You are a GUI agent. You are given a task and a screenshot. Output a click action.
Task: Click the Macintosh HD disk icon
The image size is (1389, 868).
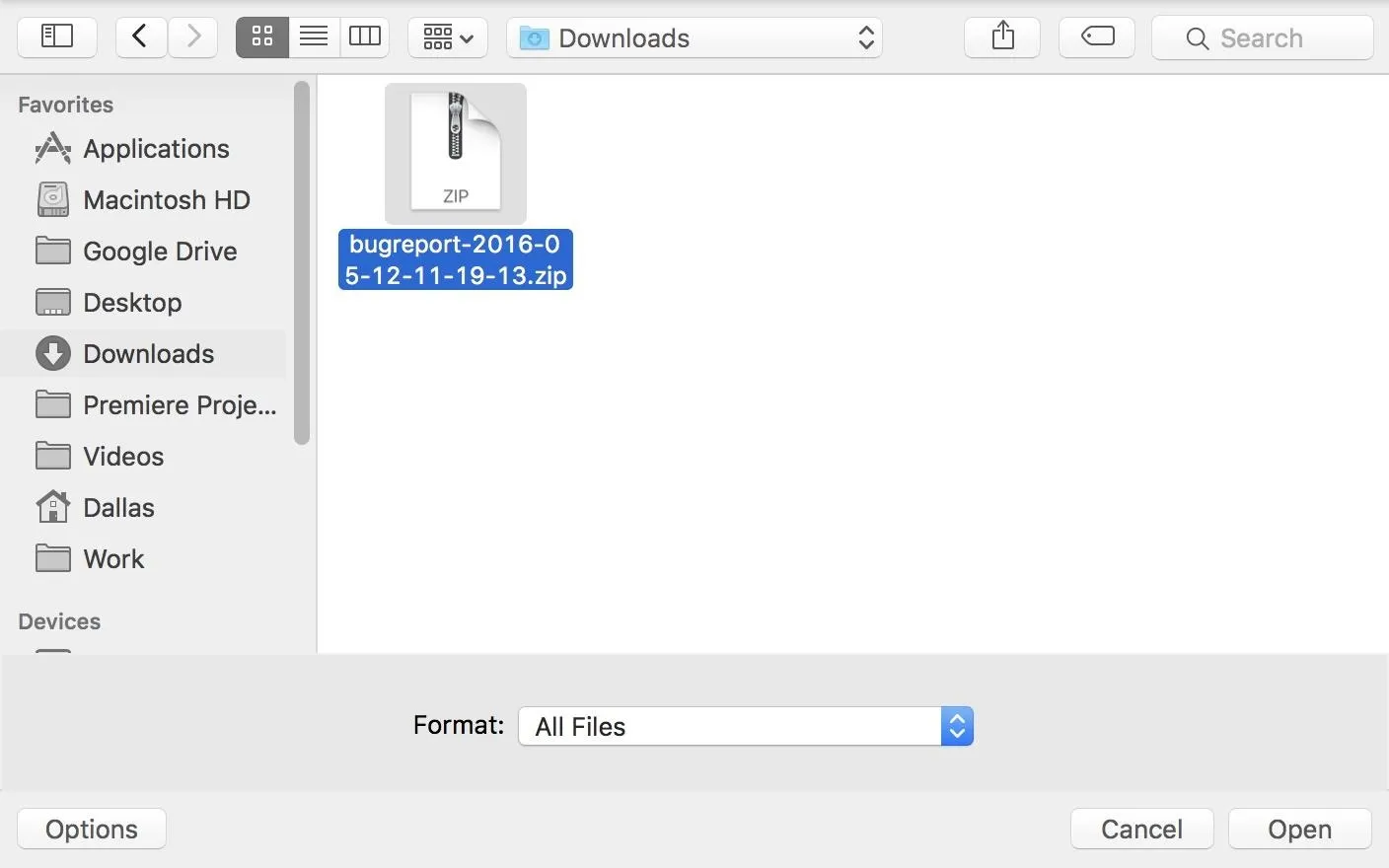pyautogui.click(x=53, y=199)
